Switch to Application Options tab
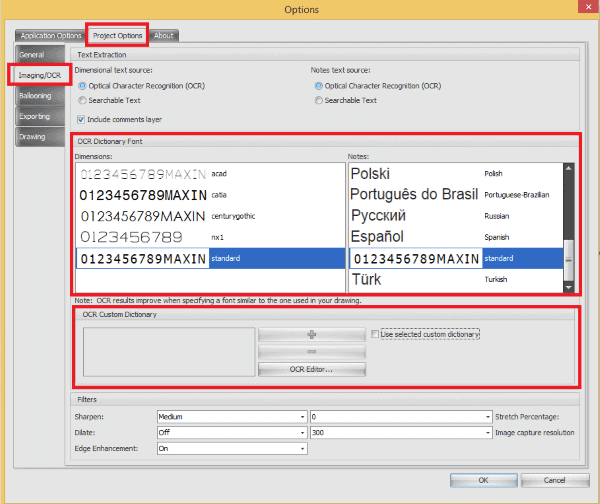The height and width of the screenshot is (504, 600). pyautogui.click(x=51, y=36)
